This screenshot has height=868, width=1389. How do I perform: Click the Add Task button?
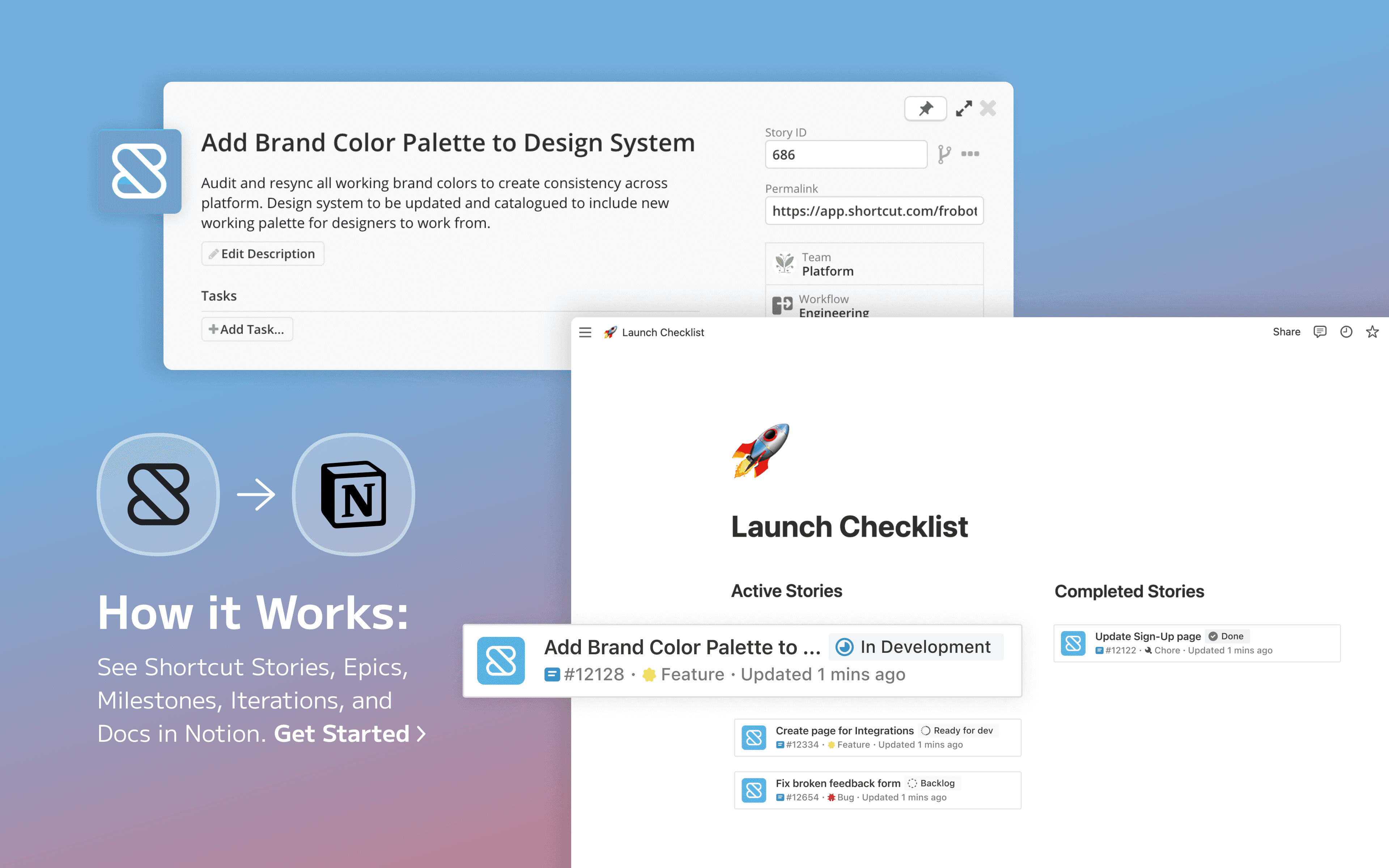coord(247,329)
